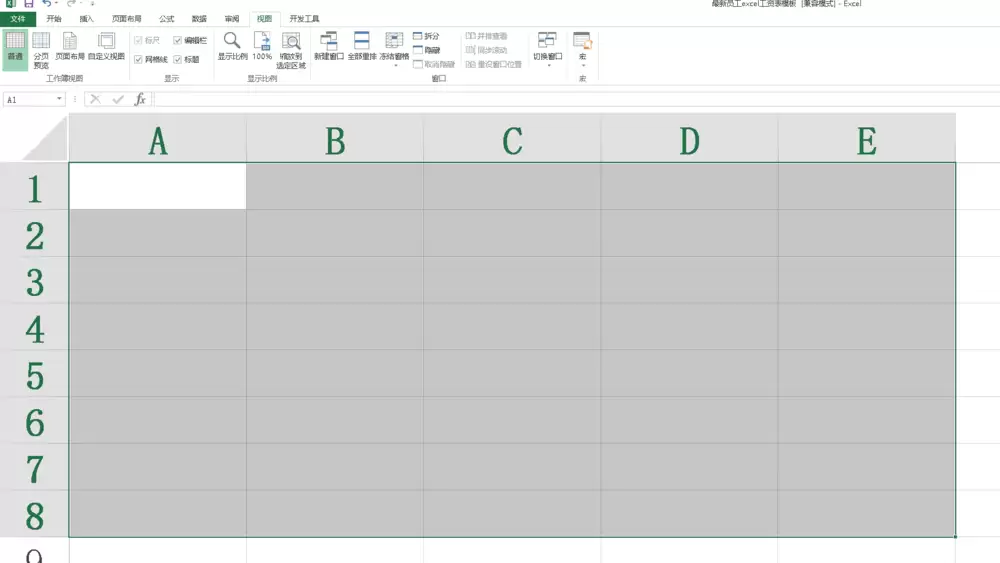Switch to the 插入 (Insert) tab
Screen dimensions: 1000x563
tap(86, 18)
